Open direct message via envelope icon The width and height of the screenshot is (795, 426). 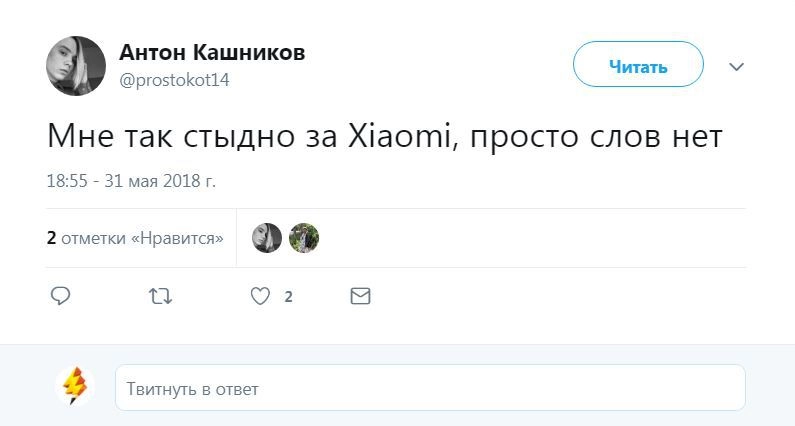click(x=360, y=296)
